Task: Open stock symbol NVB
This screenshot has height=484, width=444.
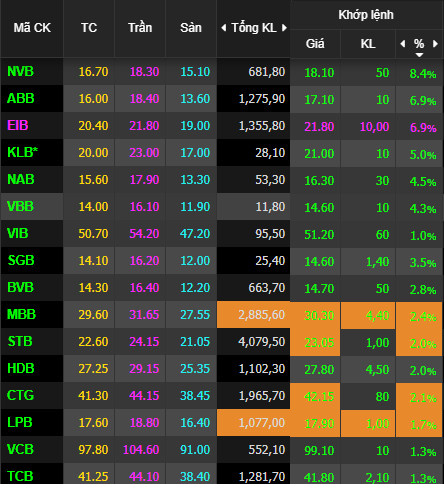Action: point(21,71)
